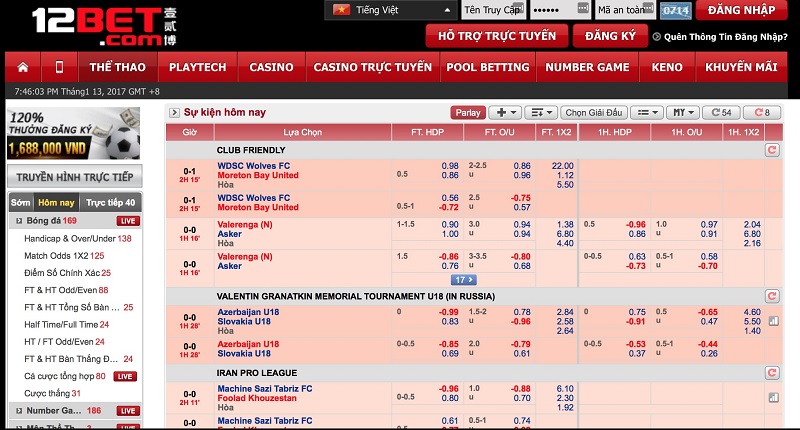Click the Chọn Giải Đấu button
Image resolution: width=800 pixels, height=430 pixels.
(594, 113)
